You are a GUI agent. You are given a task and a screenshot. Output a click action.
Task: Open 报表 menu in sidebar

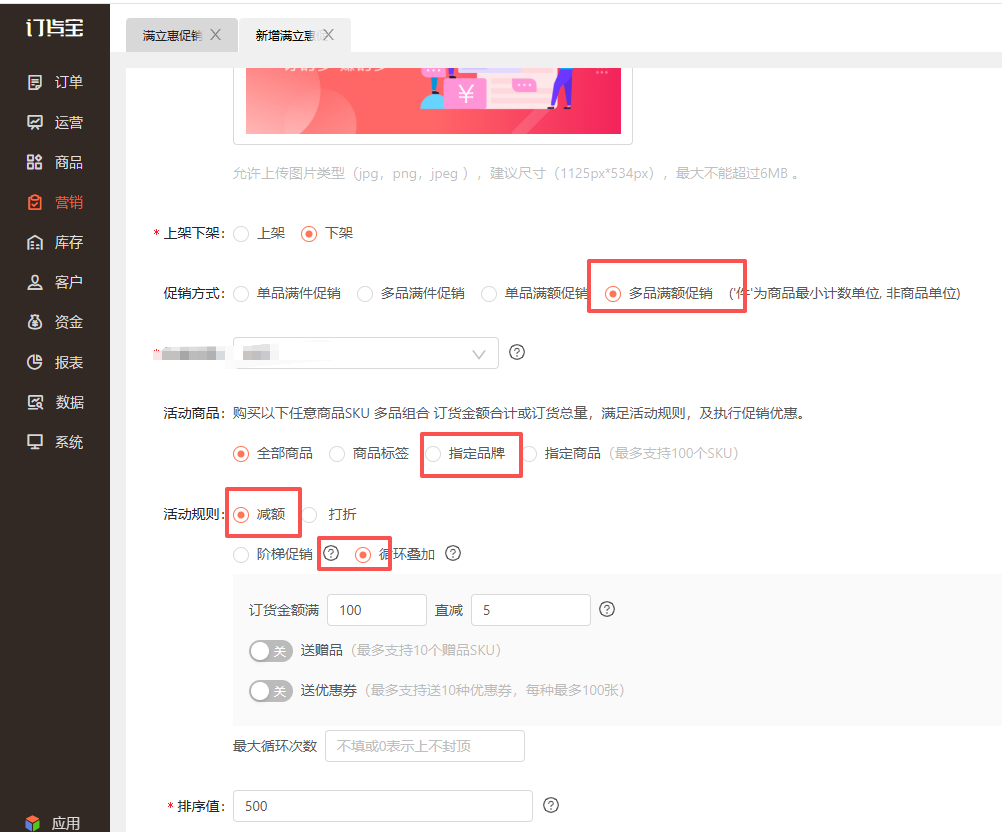[55, 362]
